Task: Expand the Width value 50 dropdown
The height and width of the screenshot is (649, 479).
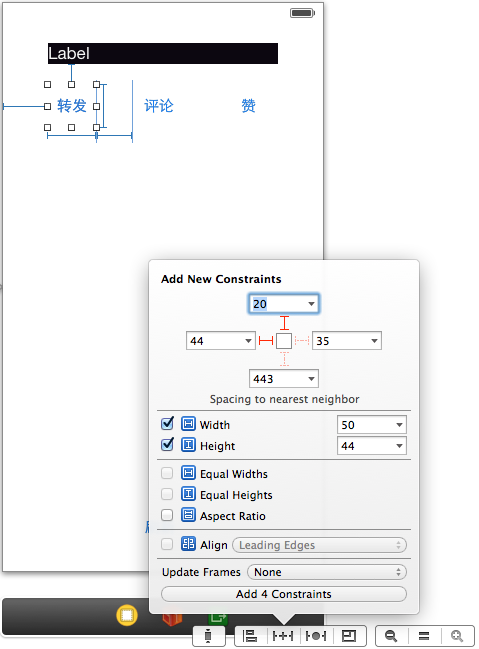Action: (399, 425)
